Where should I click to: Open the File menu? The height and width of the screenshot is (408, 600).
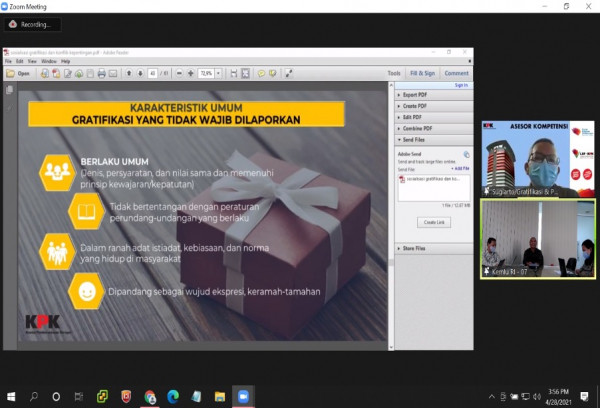(x=9, y=61)
